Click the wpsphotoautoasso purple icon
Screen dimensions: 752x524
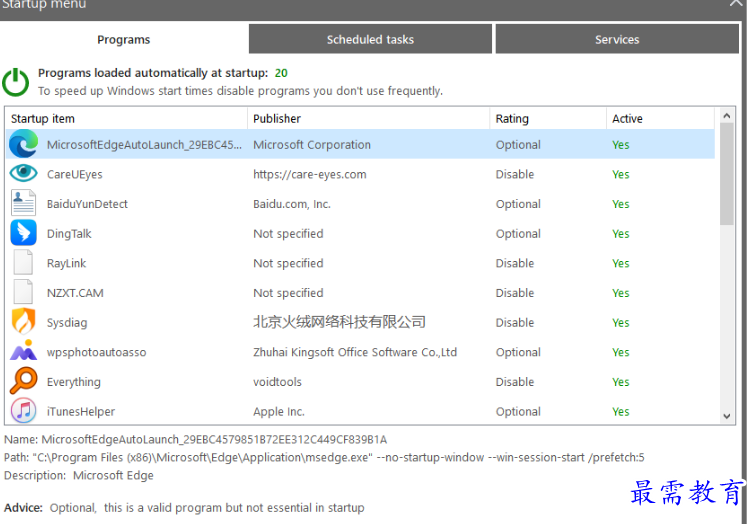23,351
